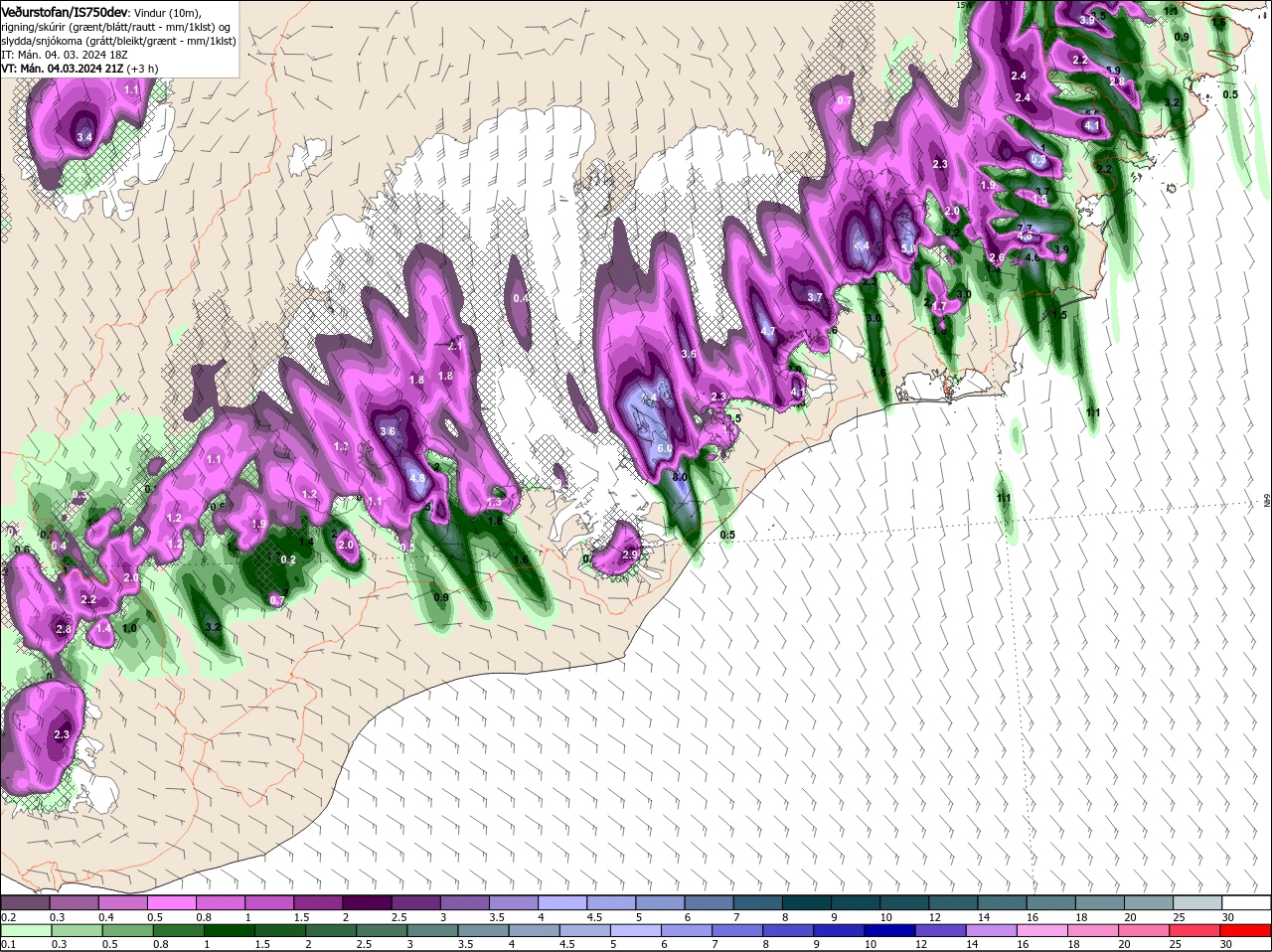Select the pale green lower-legend swatch between 0.1 and 0.3
Image resolution: width=1272 pixels, height=952 pixels.
pyautogui.click(x=25, y=930)
